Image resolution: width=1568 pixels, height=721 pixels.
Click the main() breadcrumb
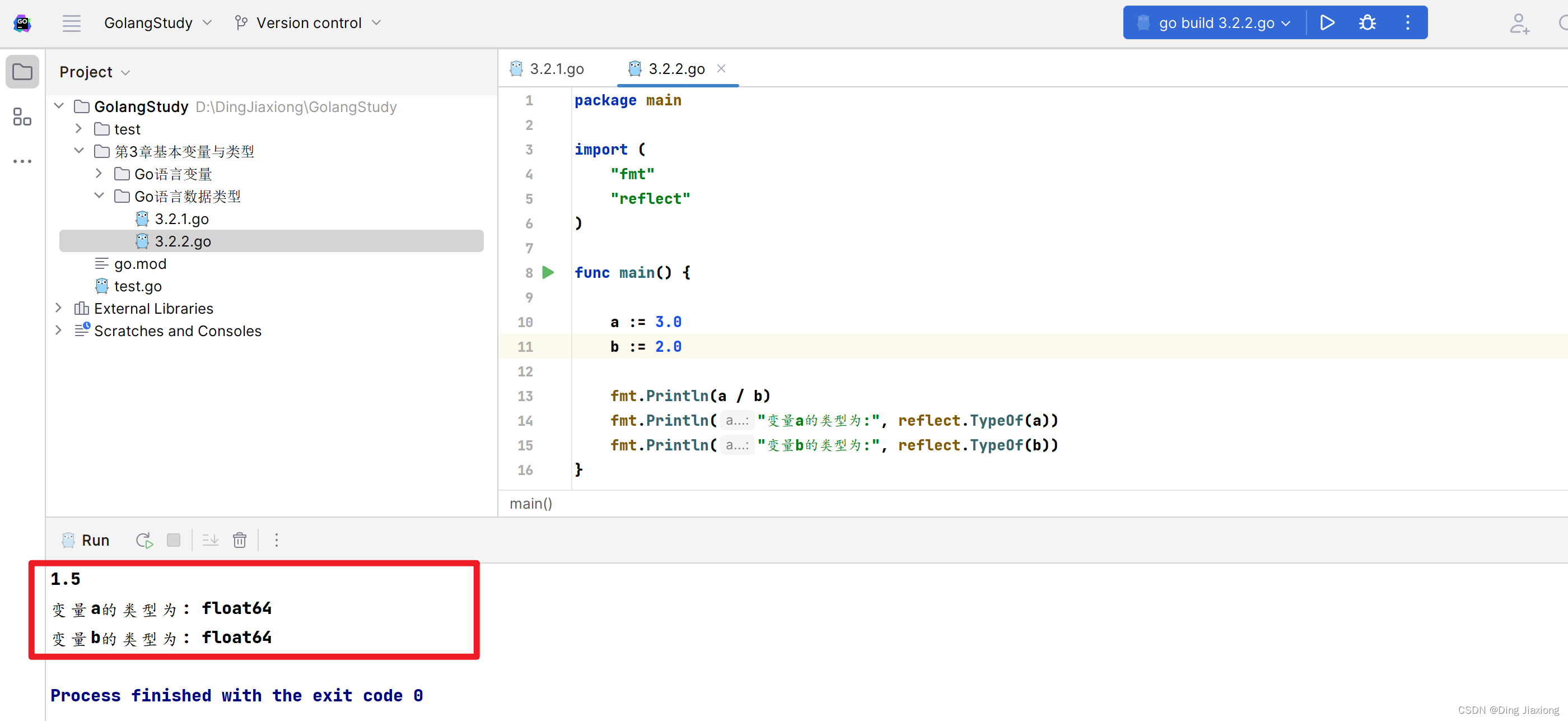click(530, 504)
